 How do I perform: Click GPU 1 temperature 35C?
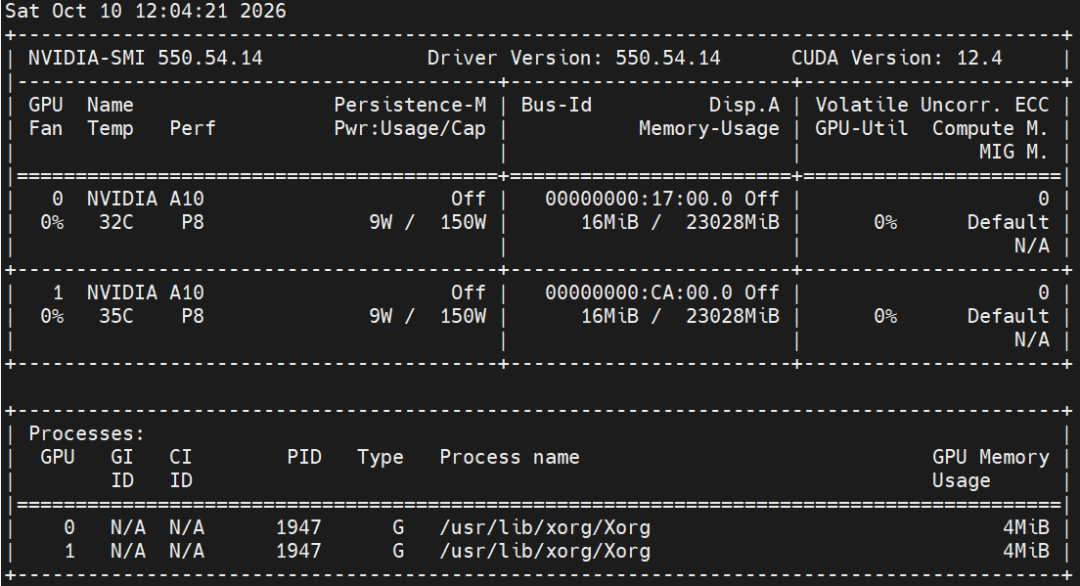coord(116,316)
